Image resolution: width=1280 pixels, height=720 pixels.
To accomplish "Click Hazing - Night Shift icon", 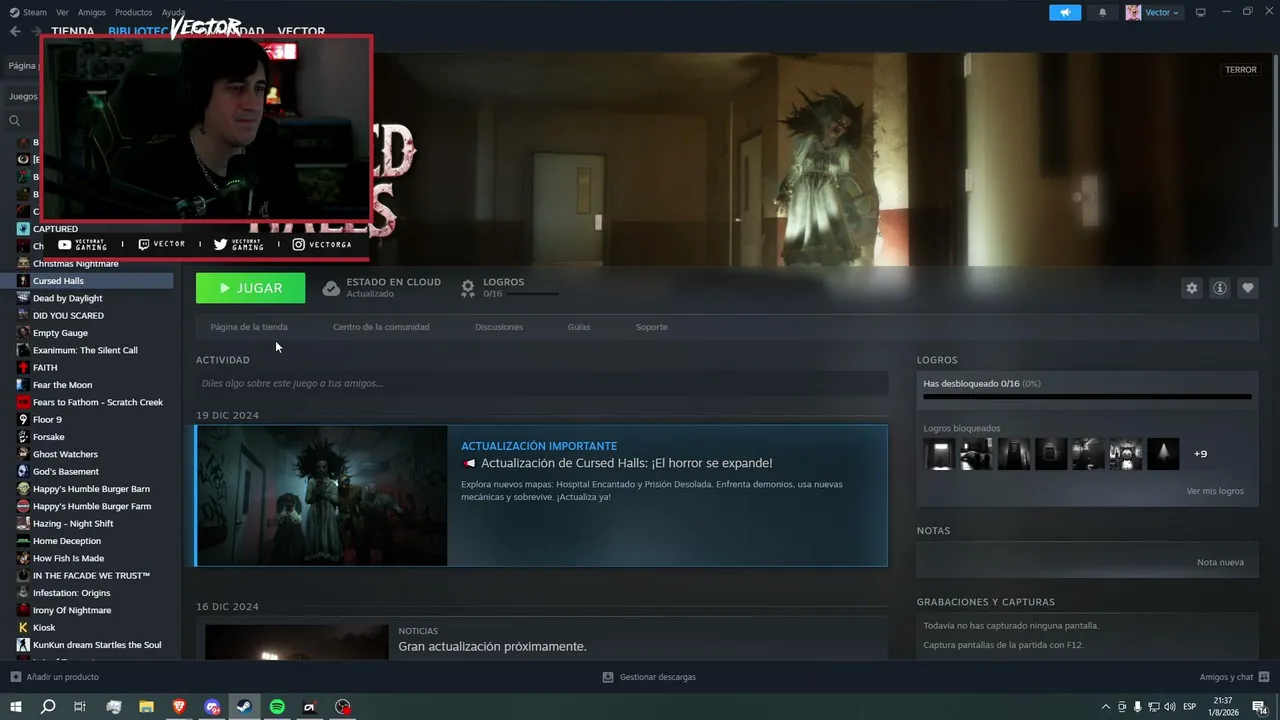I will (23, 524).
